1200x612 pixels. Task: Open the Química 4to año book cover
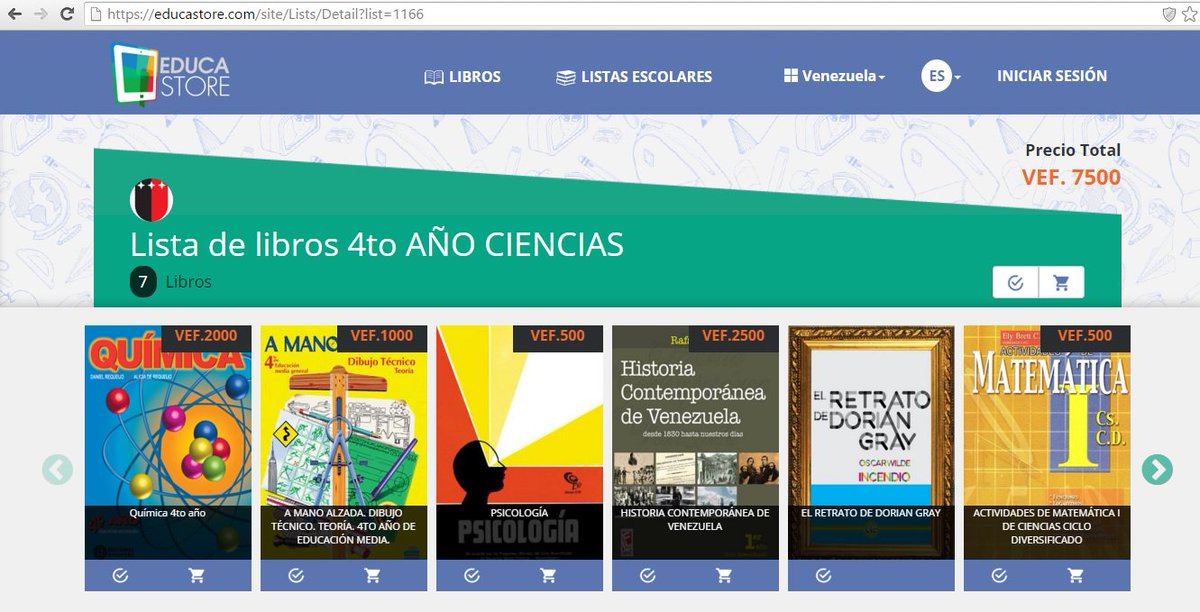pos(168,442)
